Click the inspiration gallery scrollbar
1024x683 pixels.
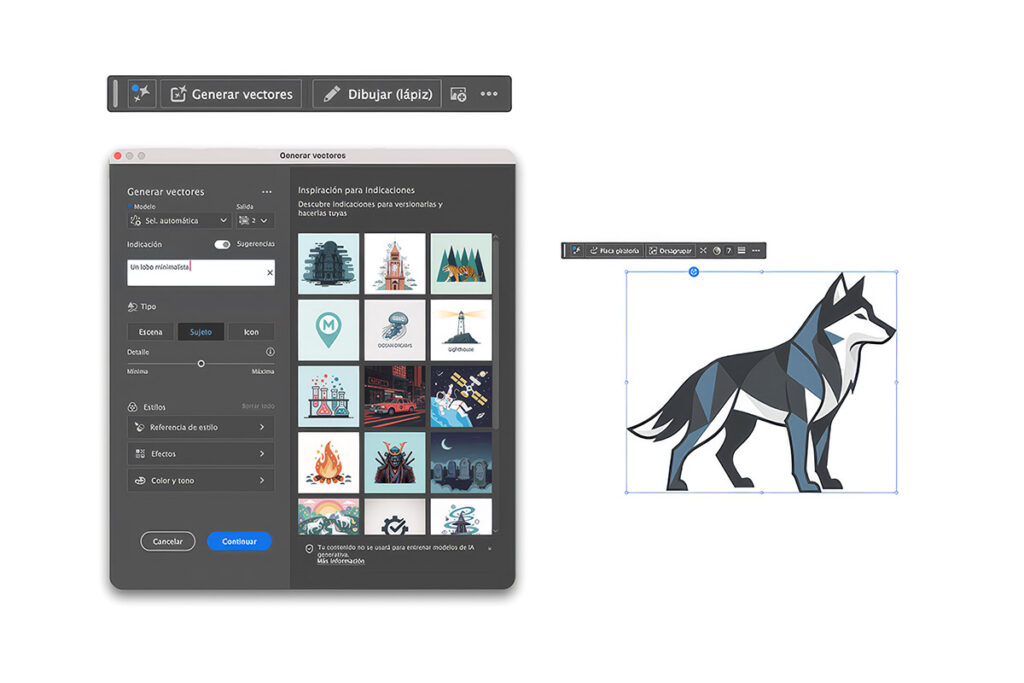point(496,334)
